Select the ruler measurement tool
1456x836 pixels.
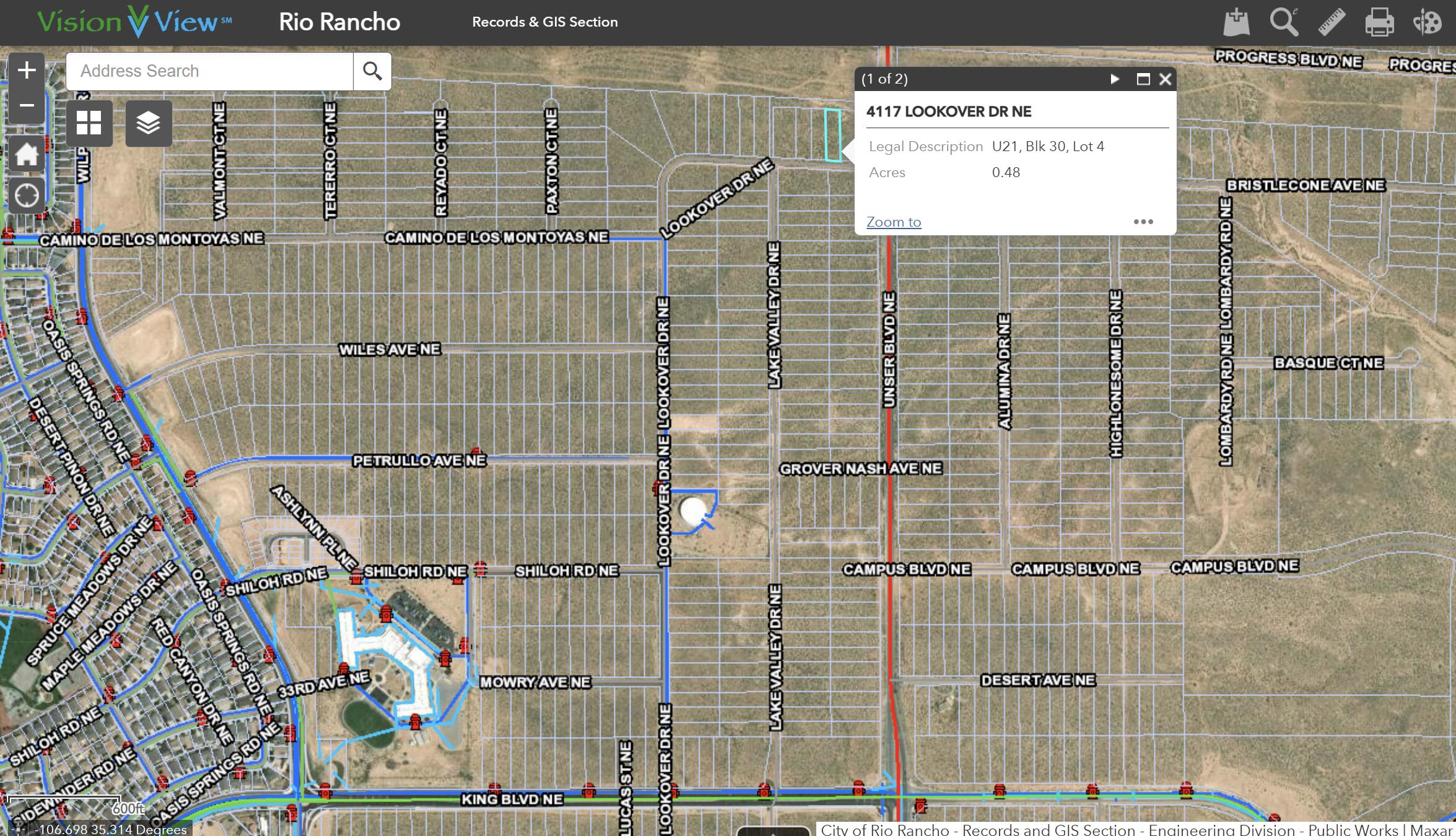1332,22
